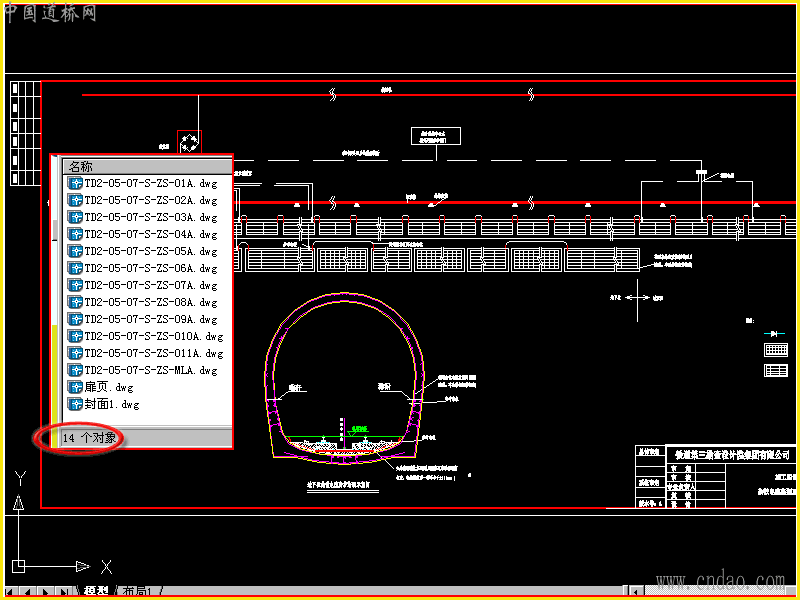Click the UCS origin square icon
Image resolution: width=800 pixels, height=600 pixels.
tap(19, 566)
